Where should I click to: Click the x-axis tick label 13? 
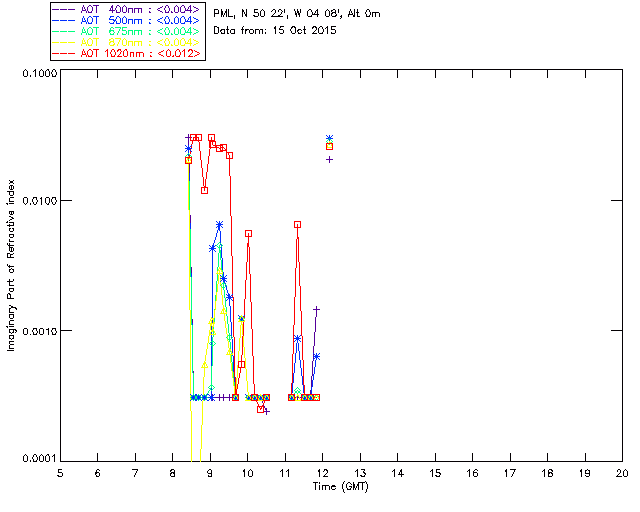(360, 473)
